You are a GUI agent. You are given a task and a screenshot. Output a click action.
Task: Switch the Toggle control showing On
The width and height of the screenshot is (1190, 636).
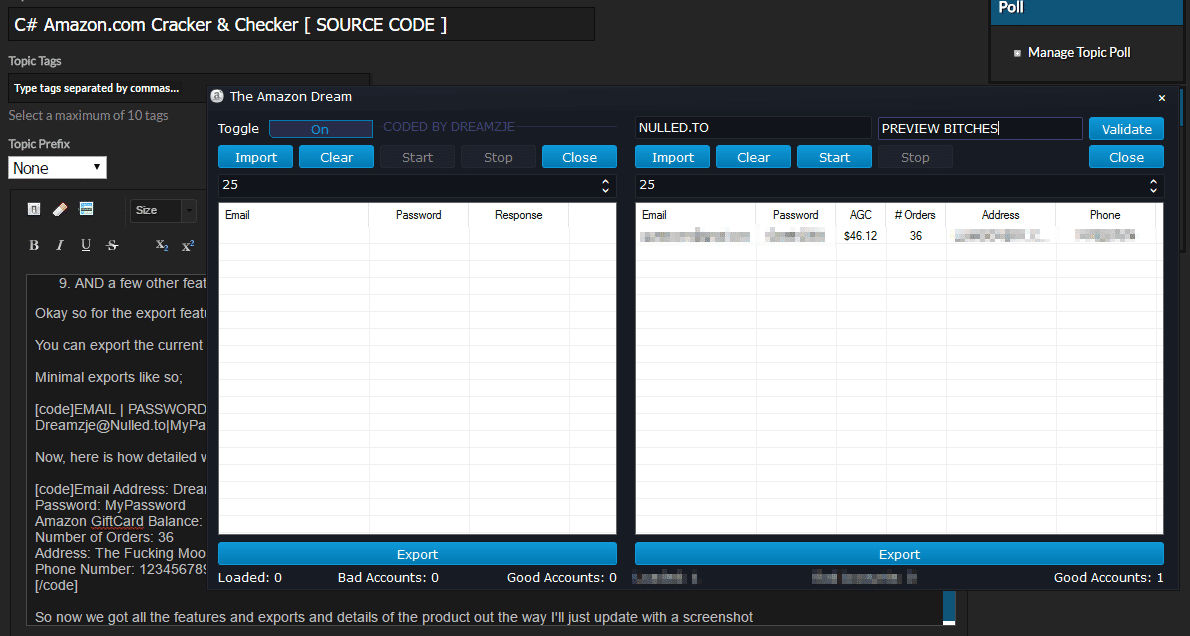(x=320, y=129)
